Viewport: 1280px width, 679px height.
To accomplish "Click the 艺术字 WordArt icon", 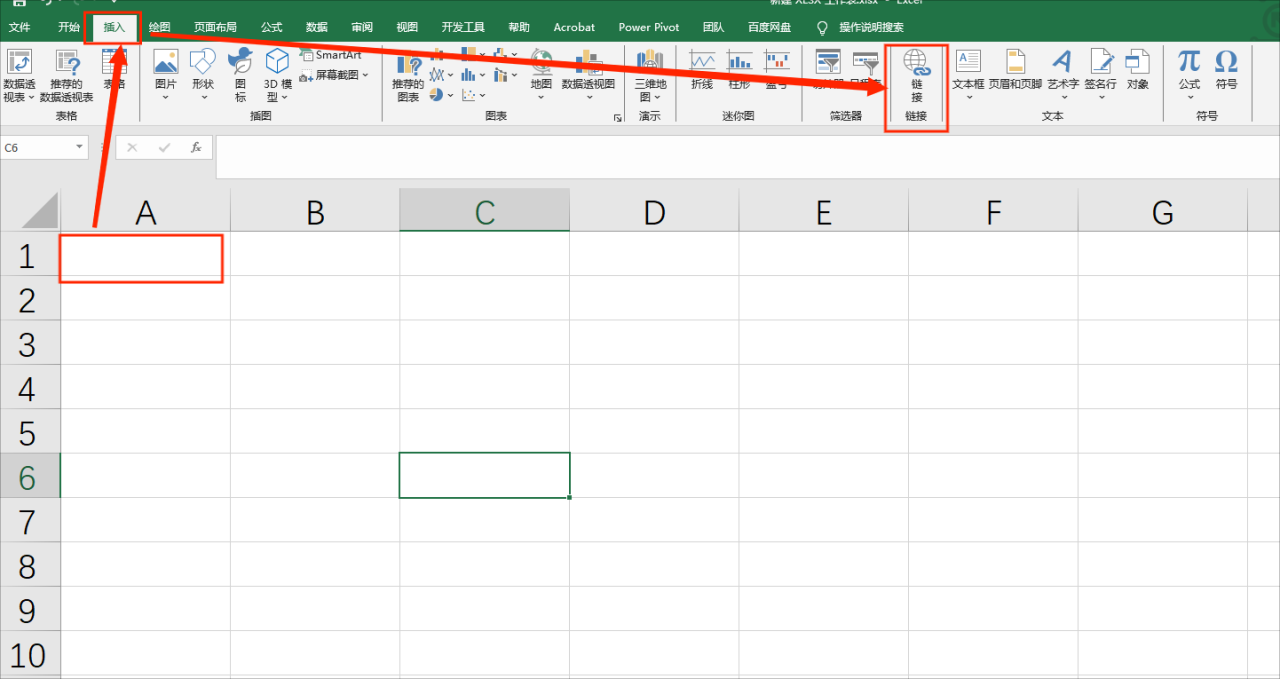I will pos(1063,62).
